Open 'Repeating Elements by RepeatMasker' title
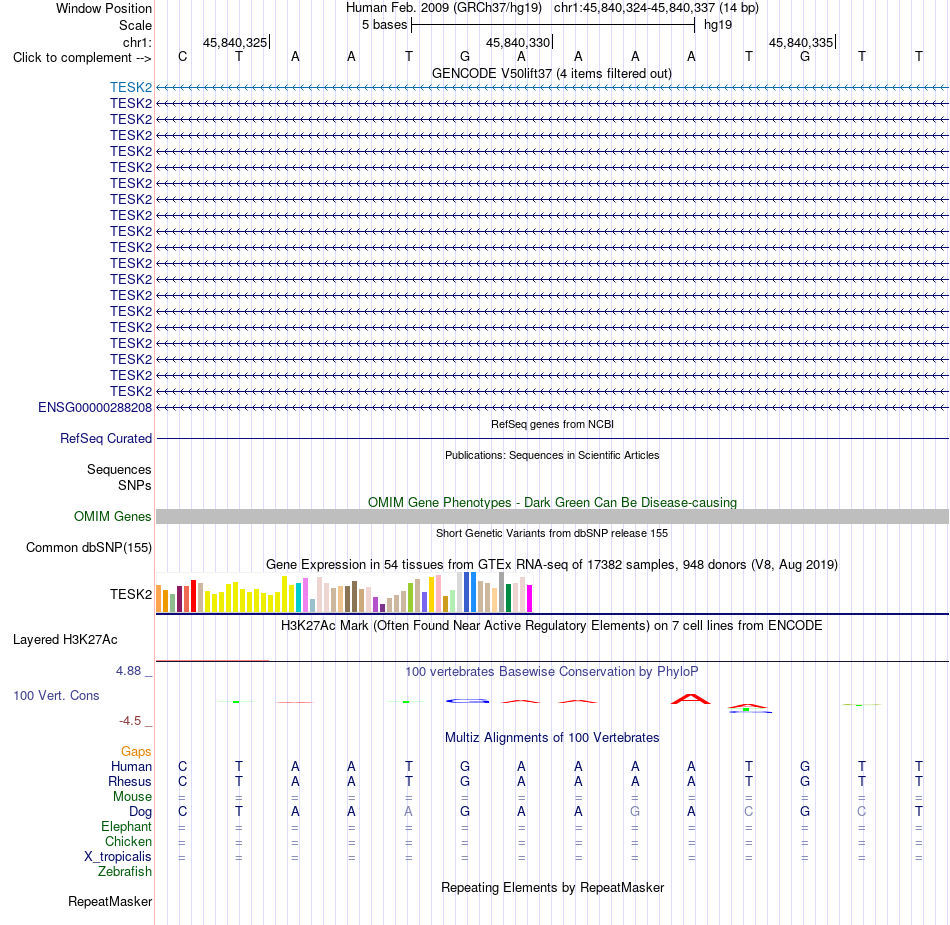 coord(552,887)
